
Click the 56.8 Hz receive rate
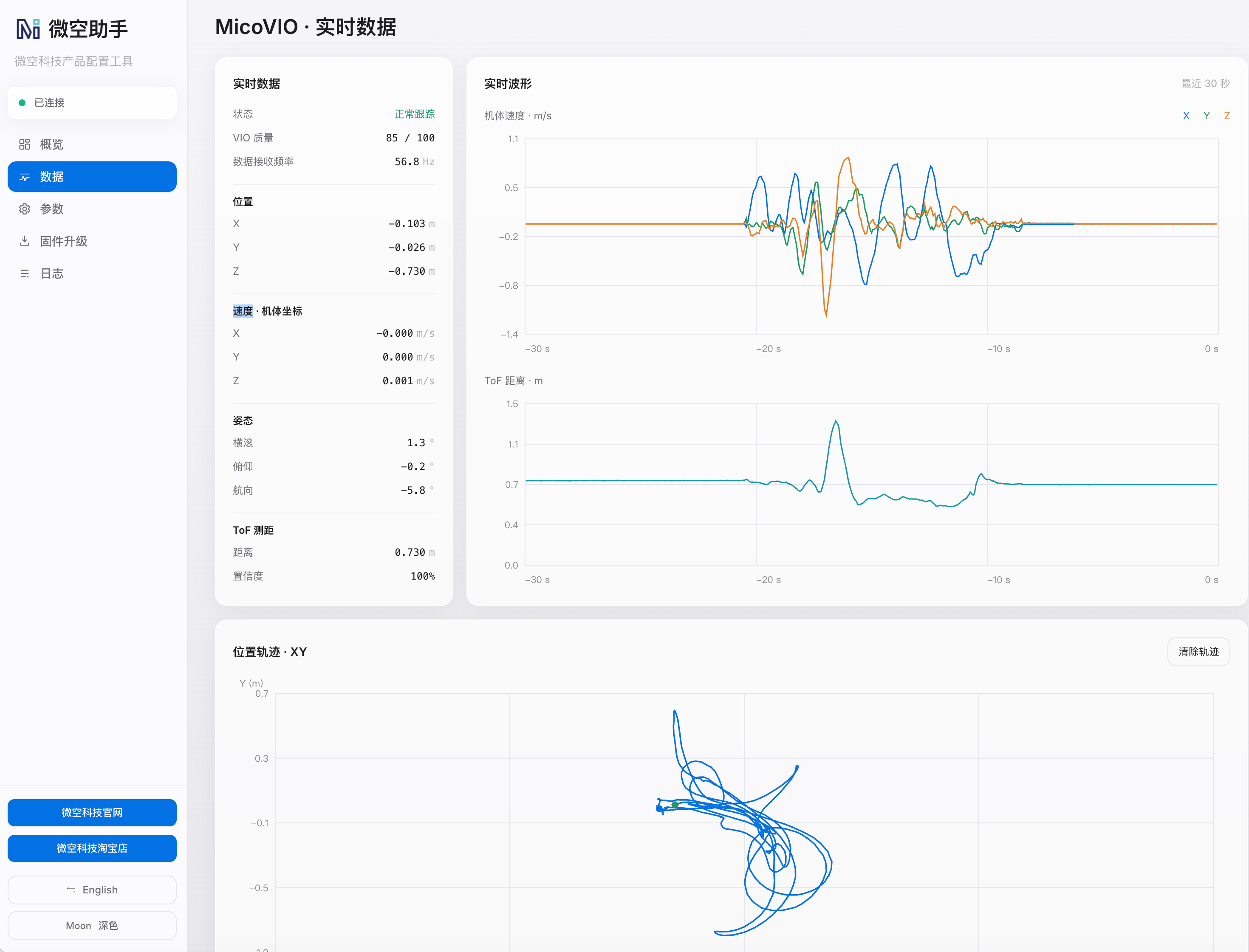(x=415, y=161)
